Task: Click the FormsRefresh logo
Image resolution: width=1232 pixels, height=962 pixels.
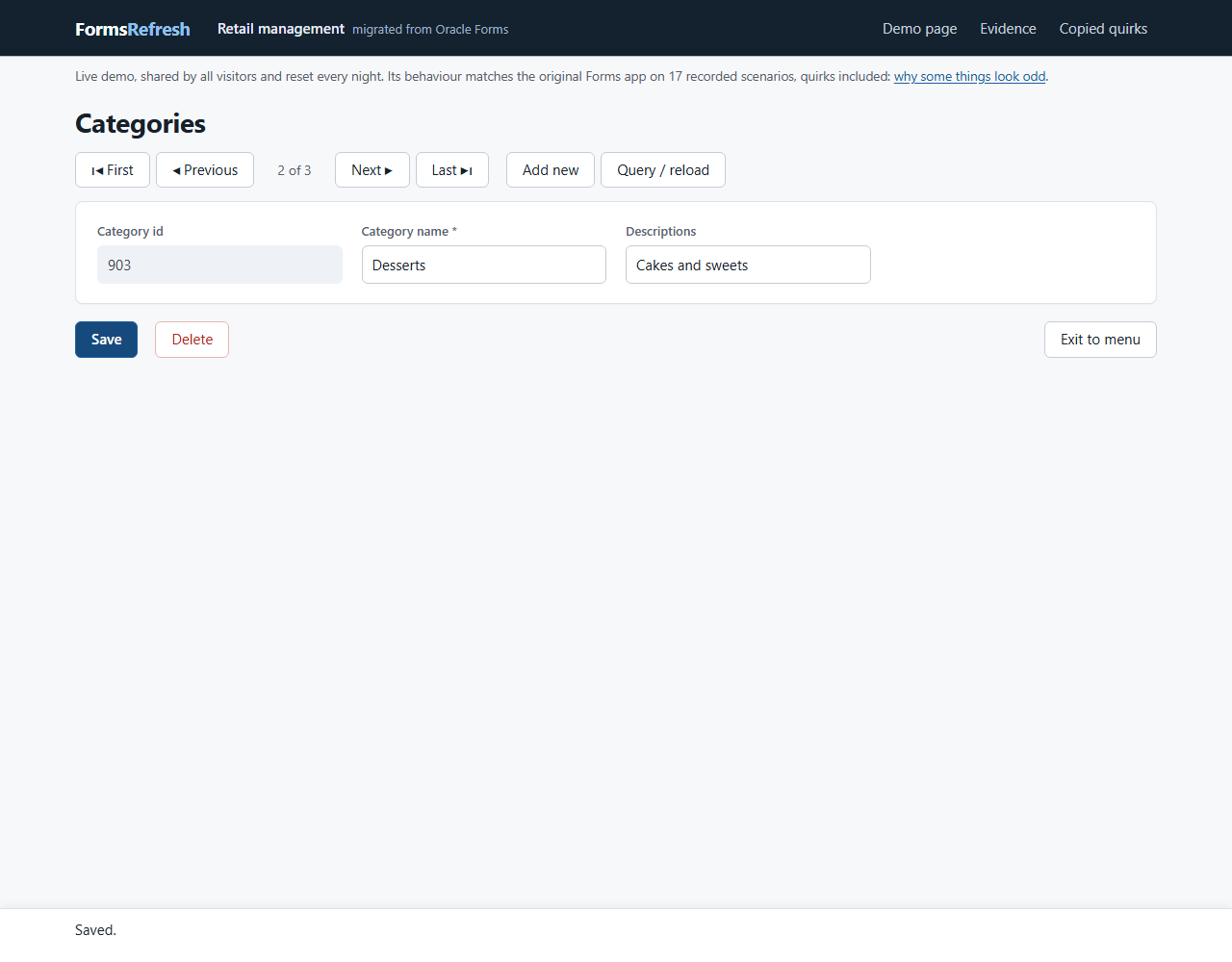Action: point(133,29)
